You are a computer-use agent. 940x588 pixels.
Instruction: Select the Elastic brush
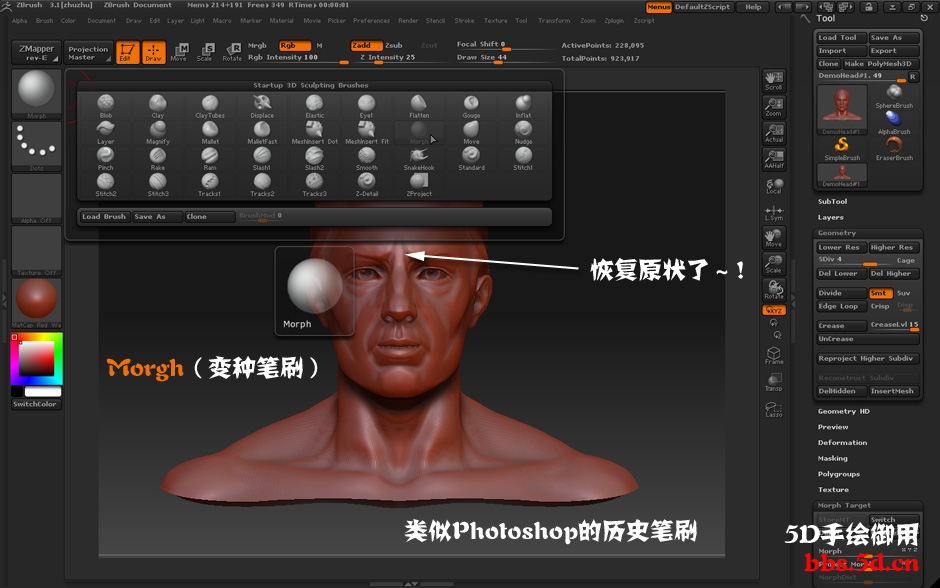coord(314,106)
